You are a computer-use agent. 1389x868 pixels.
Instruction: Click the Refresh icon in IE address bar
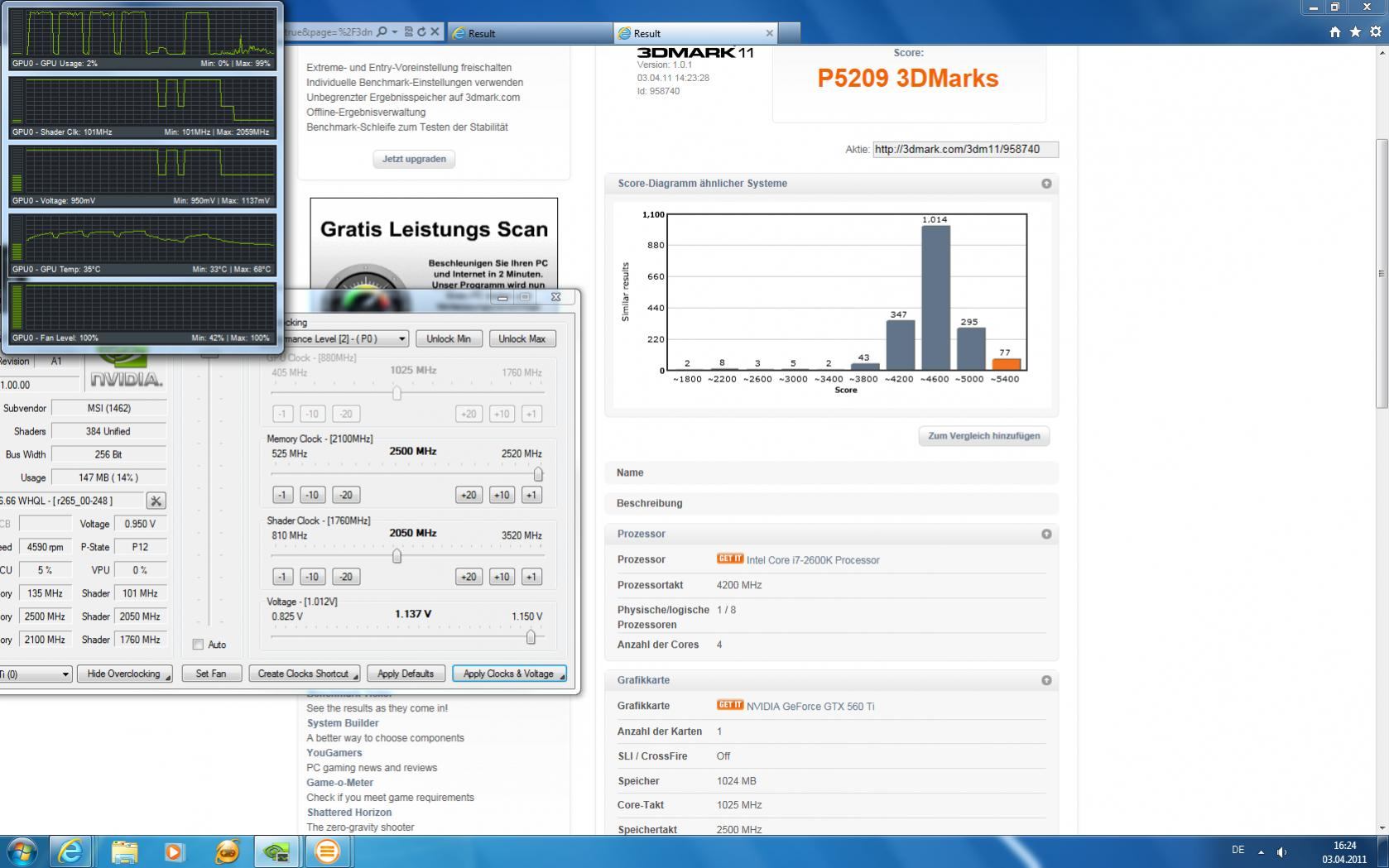coord(421,32)
